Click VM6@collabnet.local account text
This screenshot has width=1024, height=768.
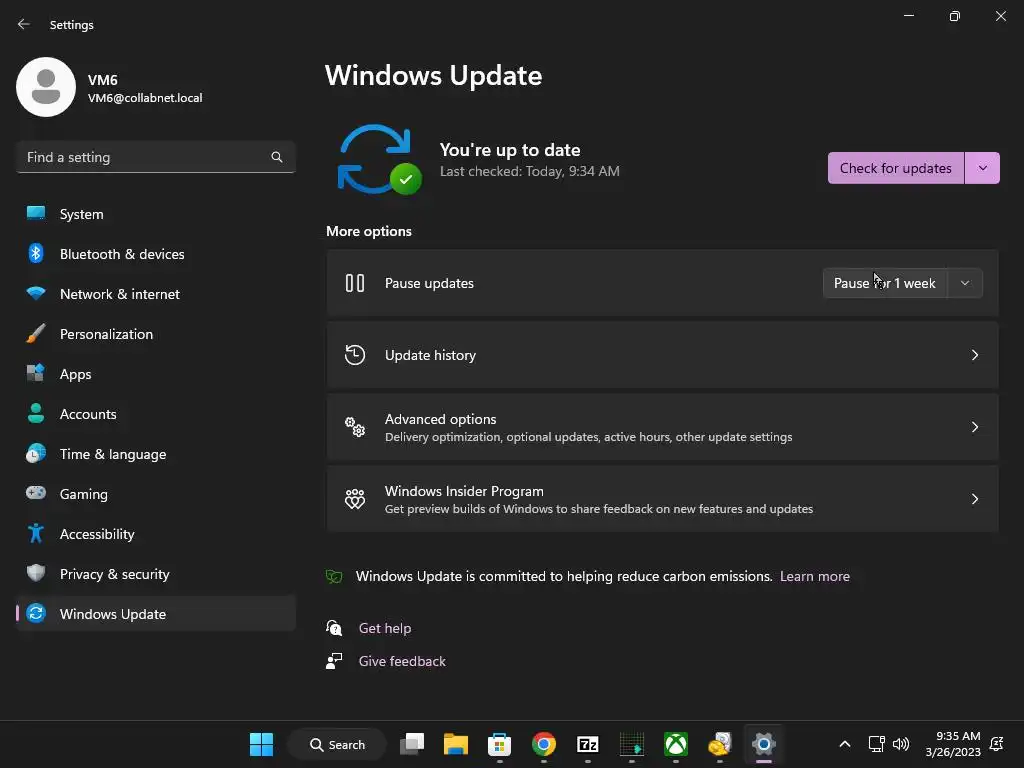point(145,98)
